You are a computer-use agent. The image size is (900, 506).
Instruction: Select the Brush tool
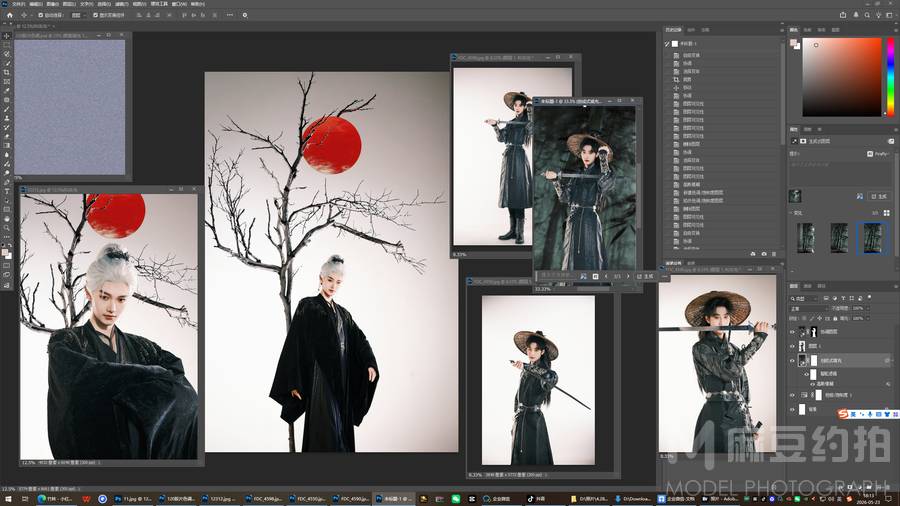[7, 109]
